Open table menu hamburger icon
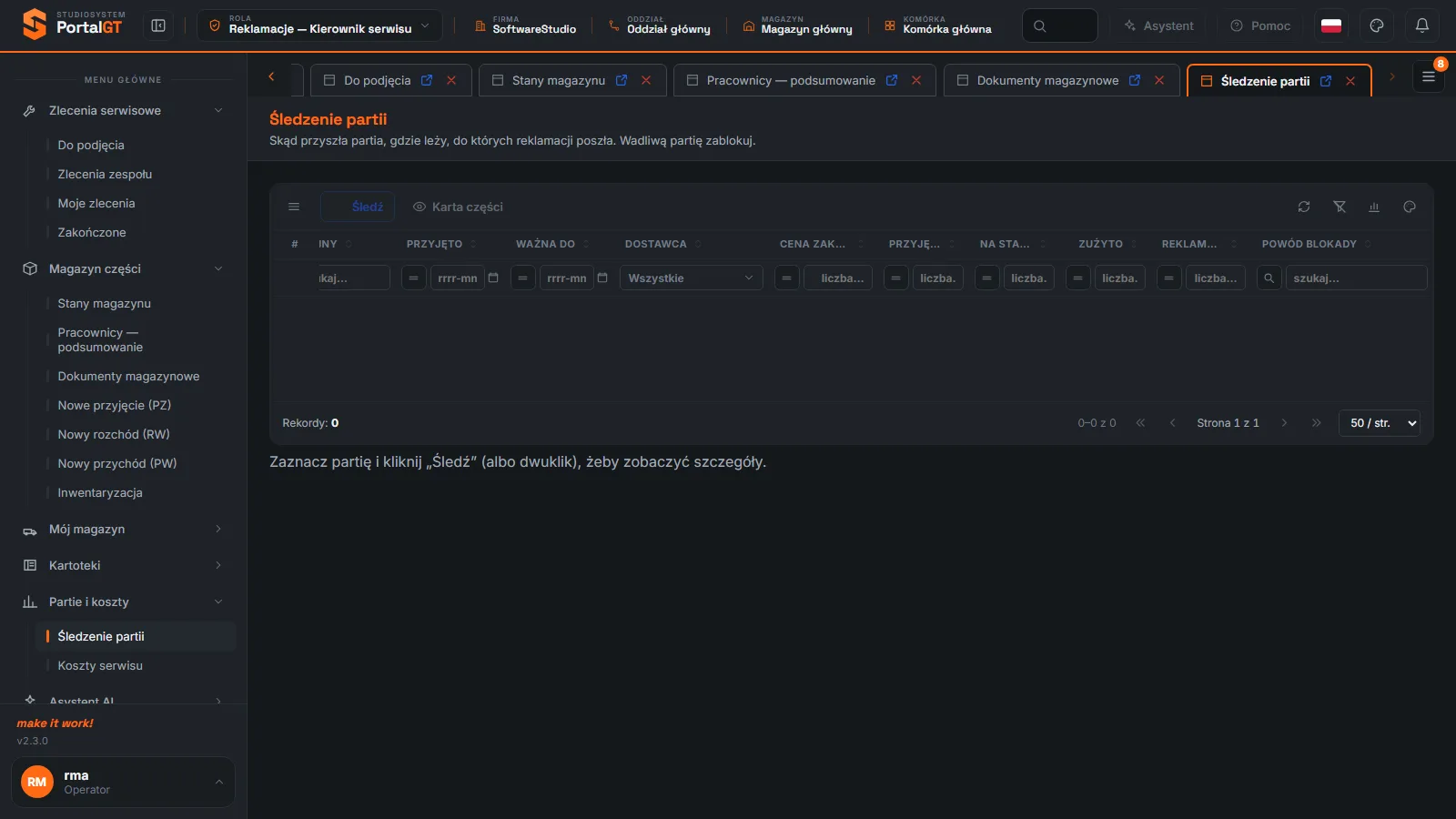This screenshot has height=819, width=1456. tap(294, 207)
